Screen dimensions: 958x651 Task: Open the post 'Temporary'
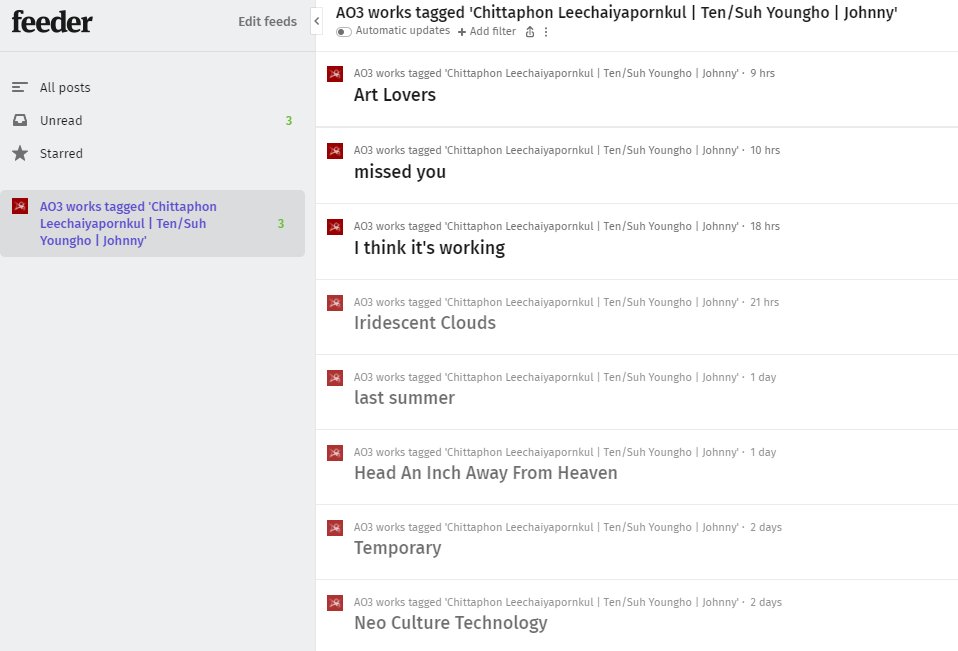(398, 548)
